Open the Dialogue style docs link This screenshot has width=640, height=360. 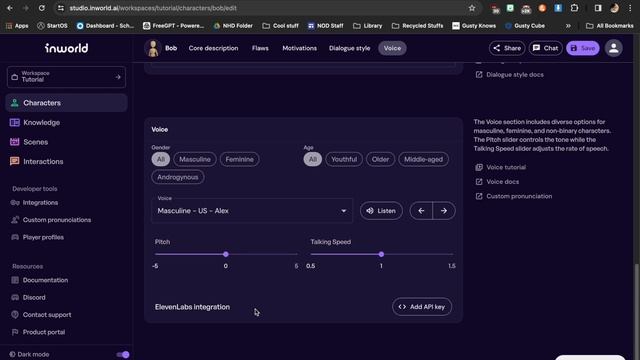(510, 75)
